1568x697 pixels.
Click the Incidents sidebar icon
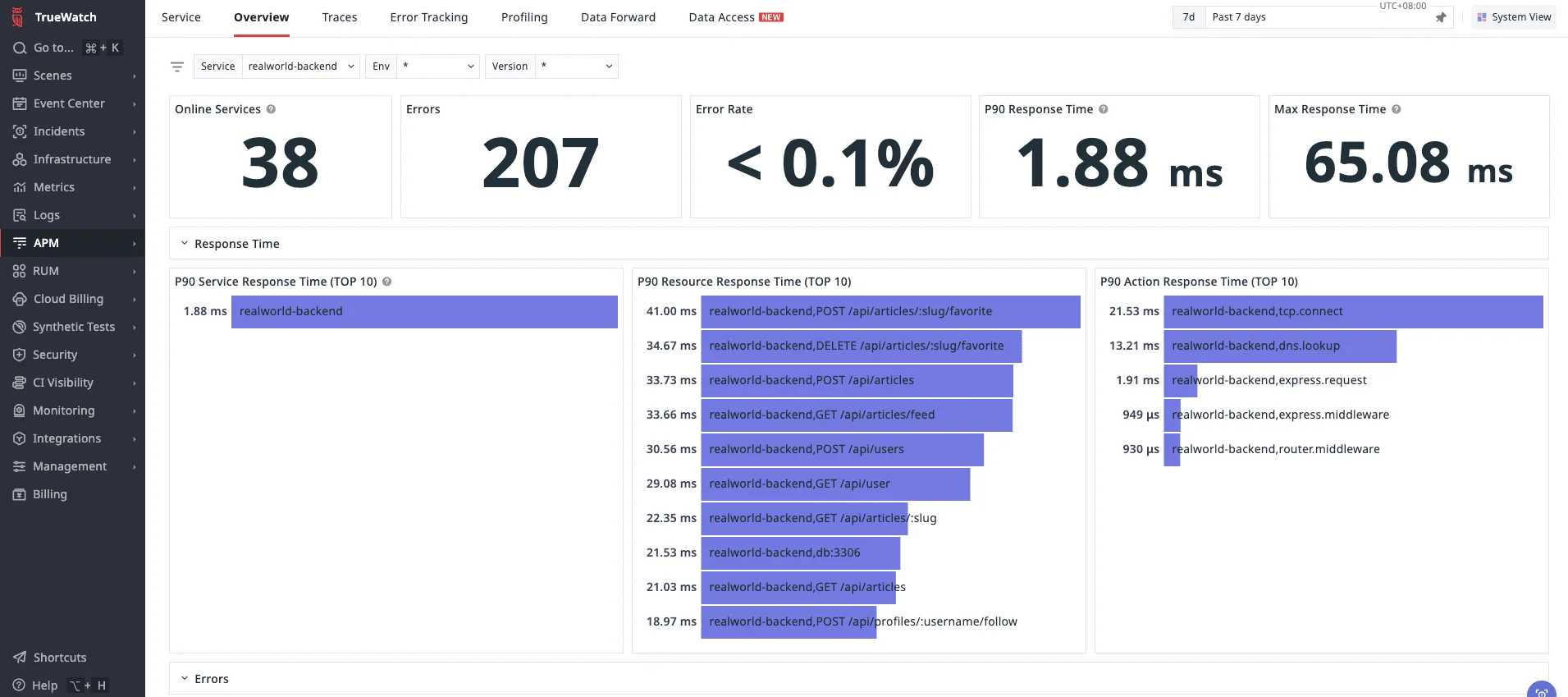(x=20, y=131)
